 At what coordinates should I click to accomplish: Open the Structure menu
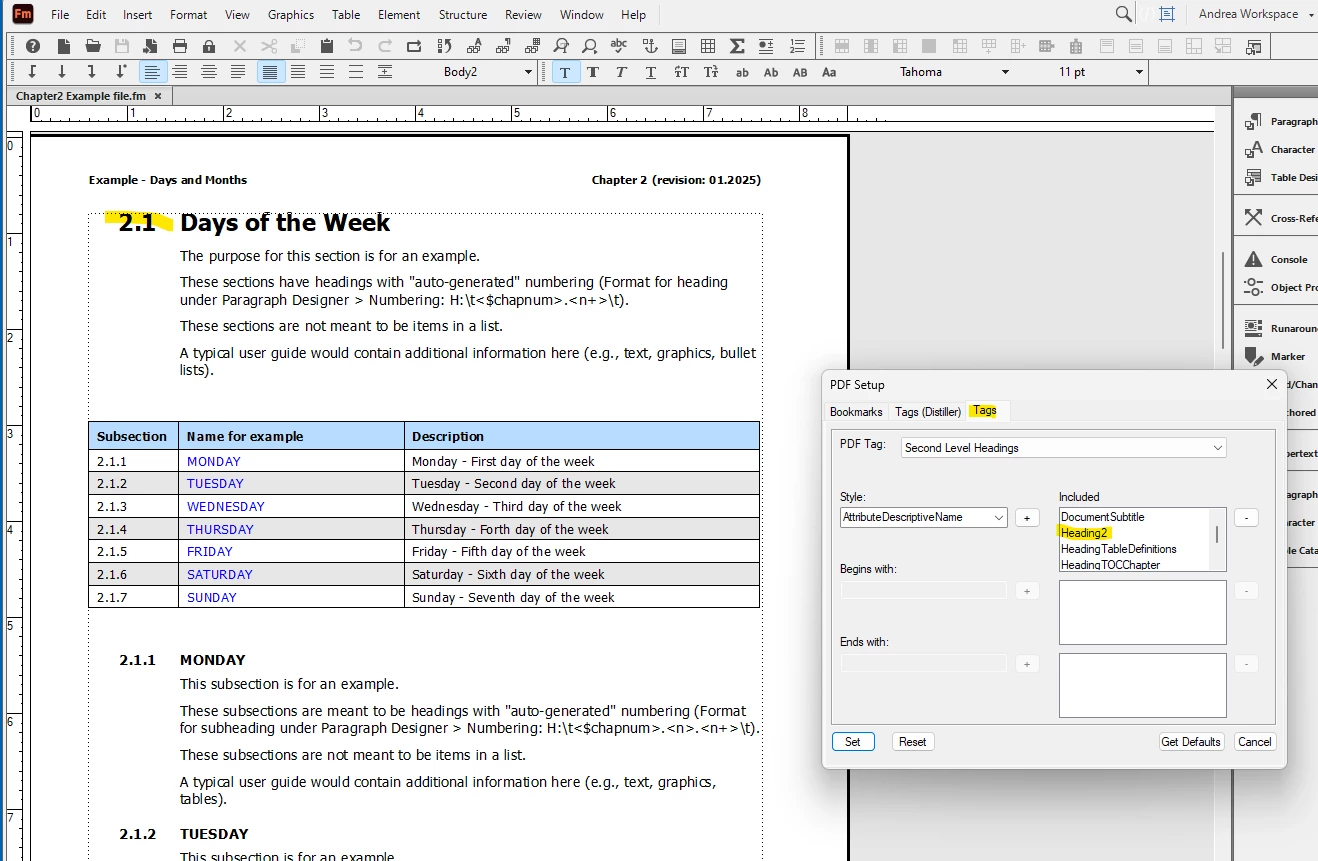point(463,15)
